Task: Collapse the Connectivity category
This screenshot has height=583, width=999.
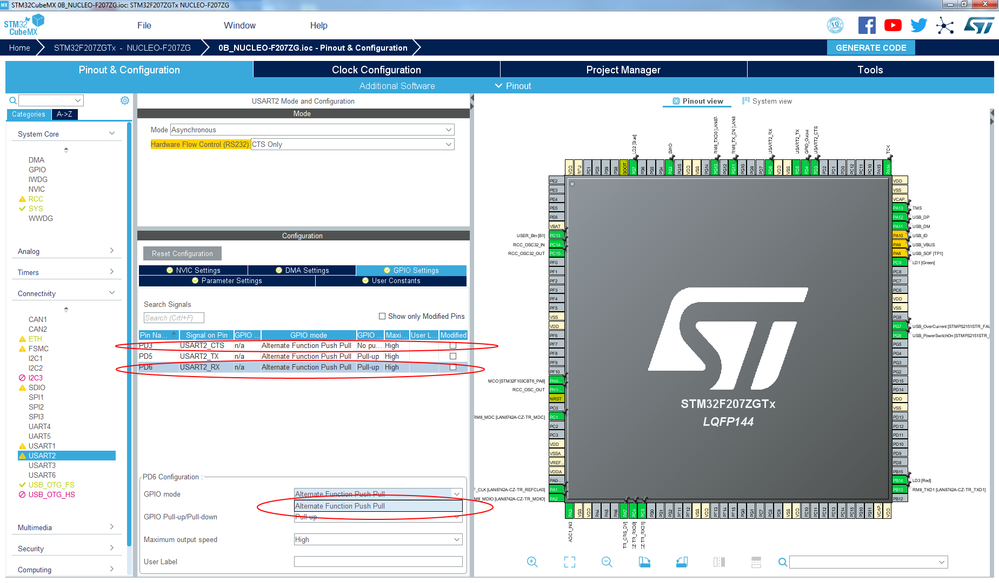Action: click(112, 292)
